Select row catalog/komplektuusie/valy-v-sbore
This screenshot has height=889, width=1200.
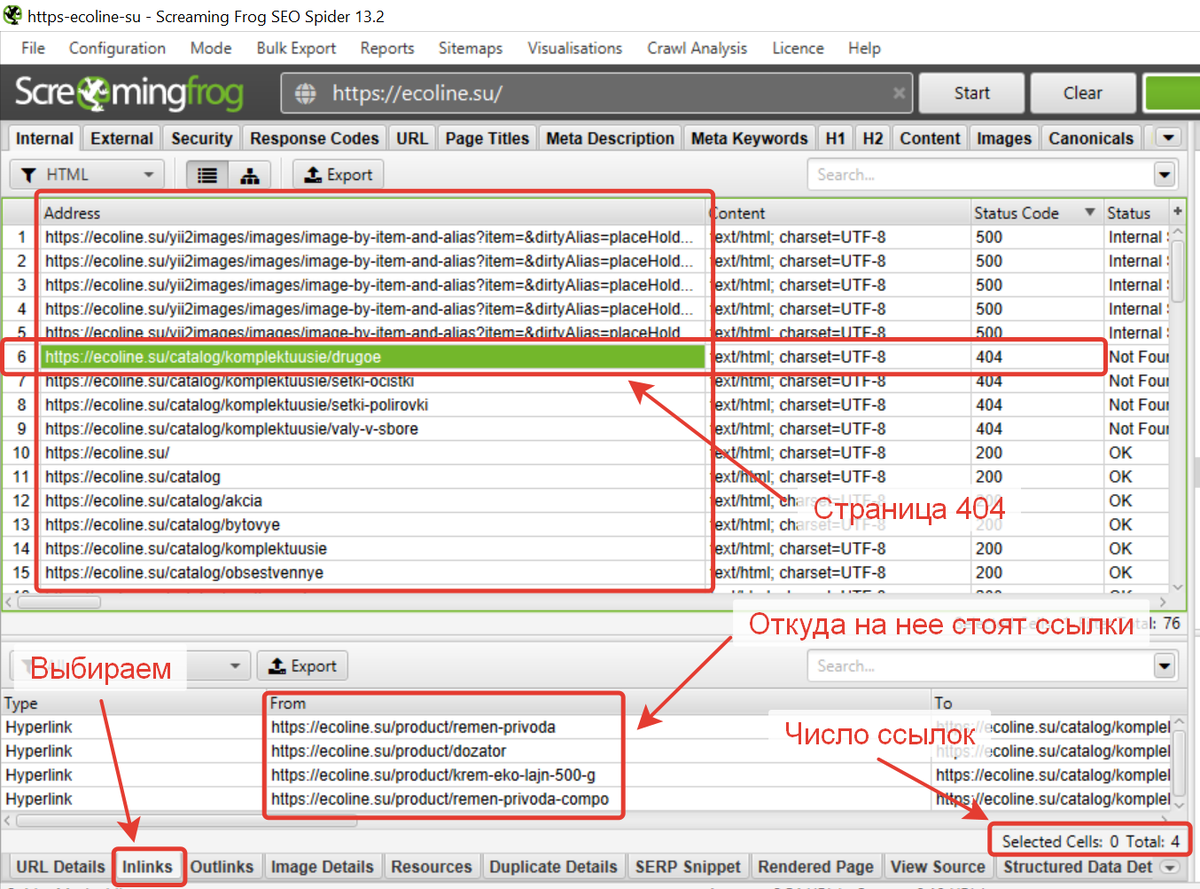(373, 429)
